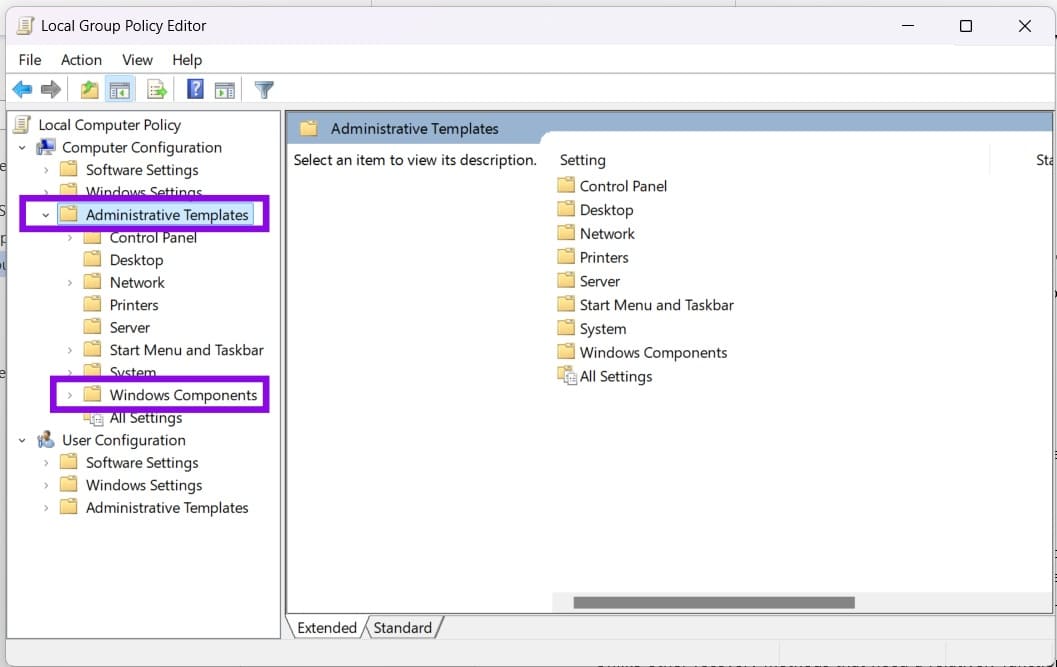Select Desktop in the right pane list
The image size is (1057, 667).
click(x=606, y=210)
